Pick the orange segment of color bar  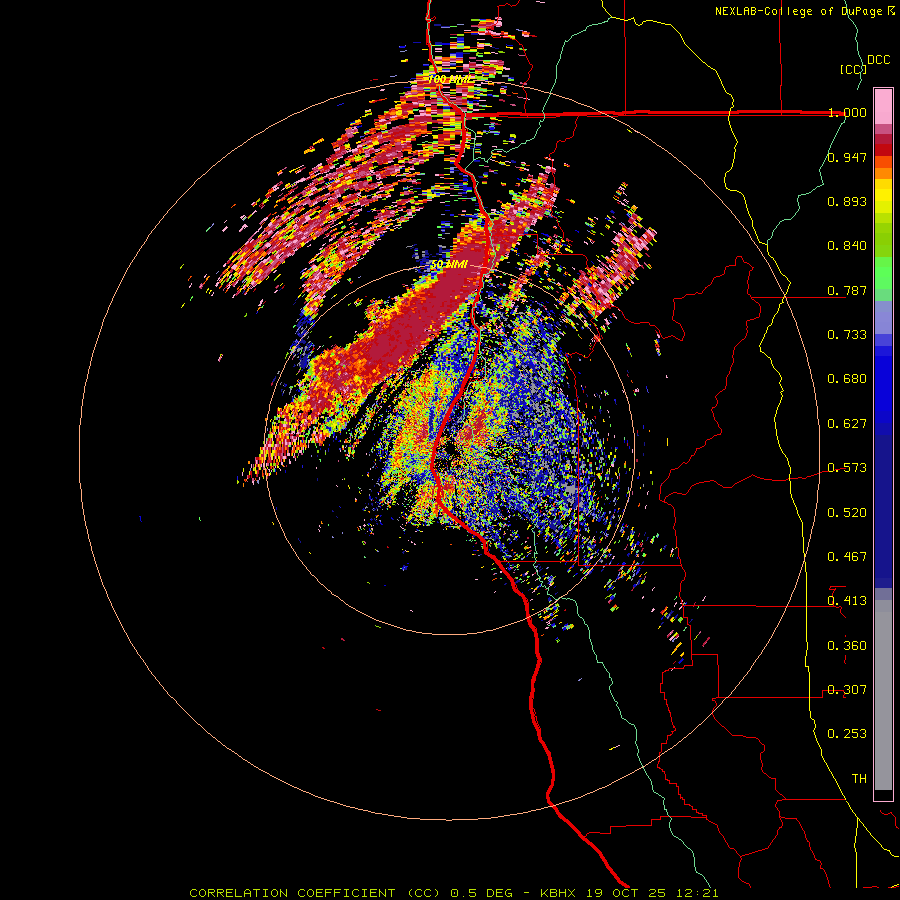(x=883, y=173)
